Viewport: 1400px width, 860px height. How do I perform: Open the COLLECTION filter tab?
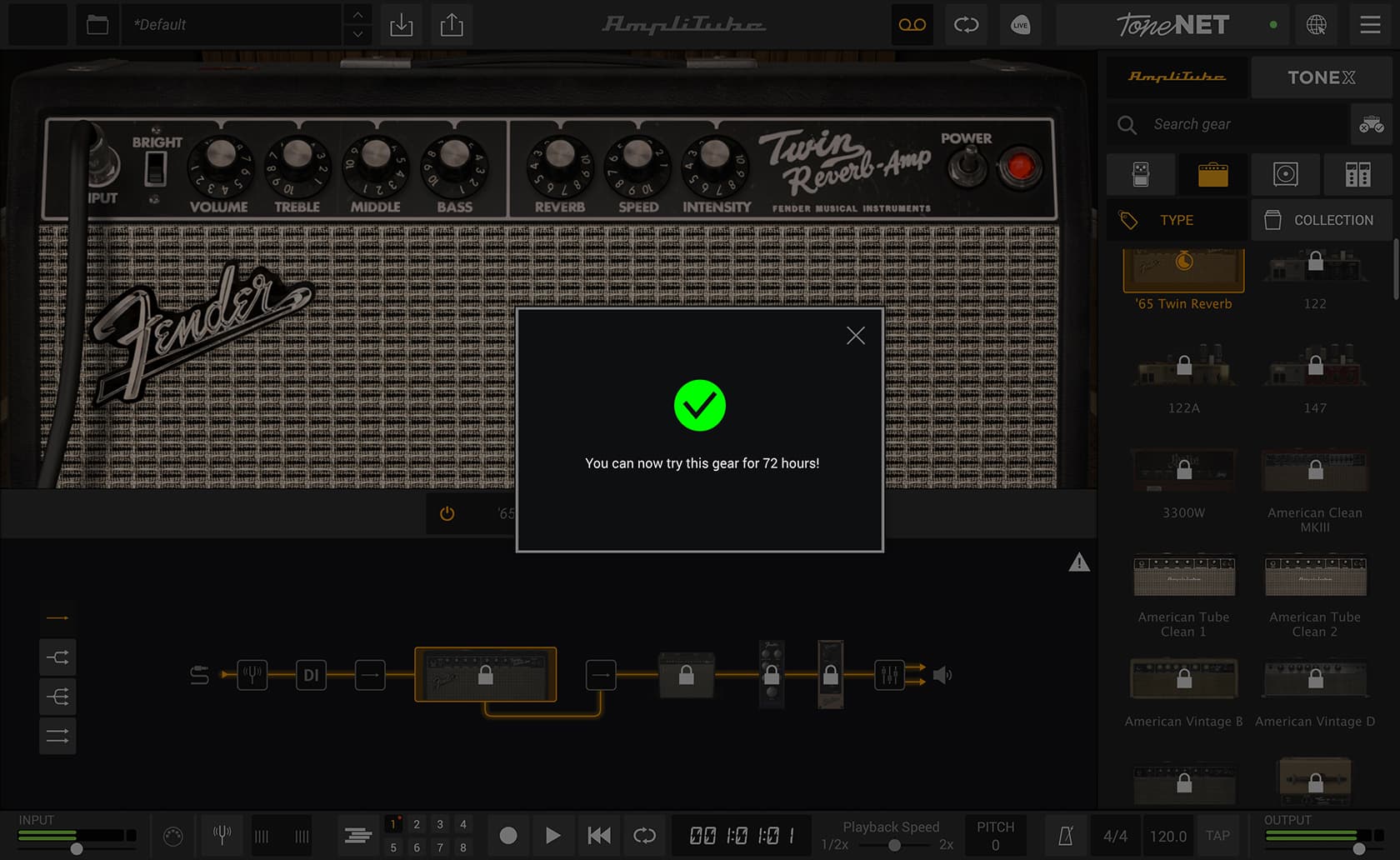coord(1321,220)
